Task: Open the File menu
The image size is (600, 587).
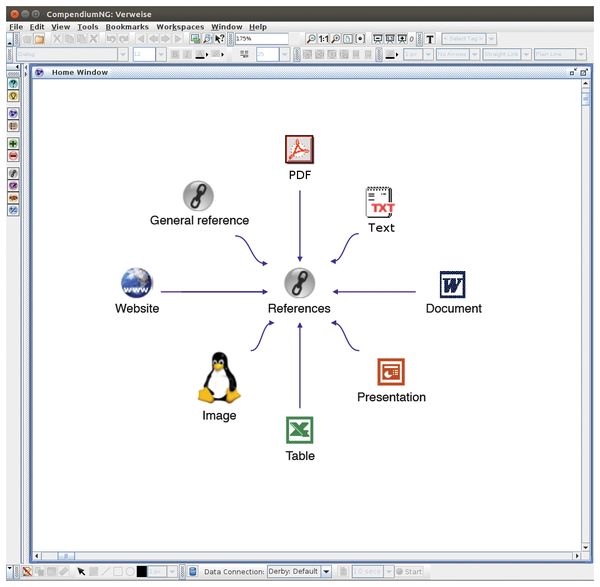Action: 16,27
